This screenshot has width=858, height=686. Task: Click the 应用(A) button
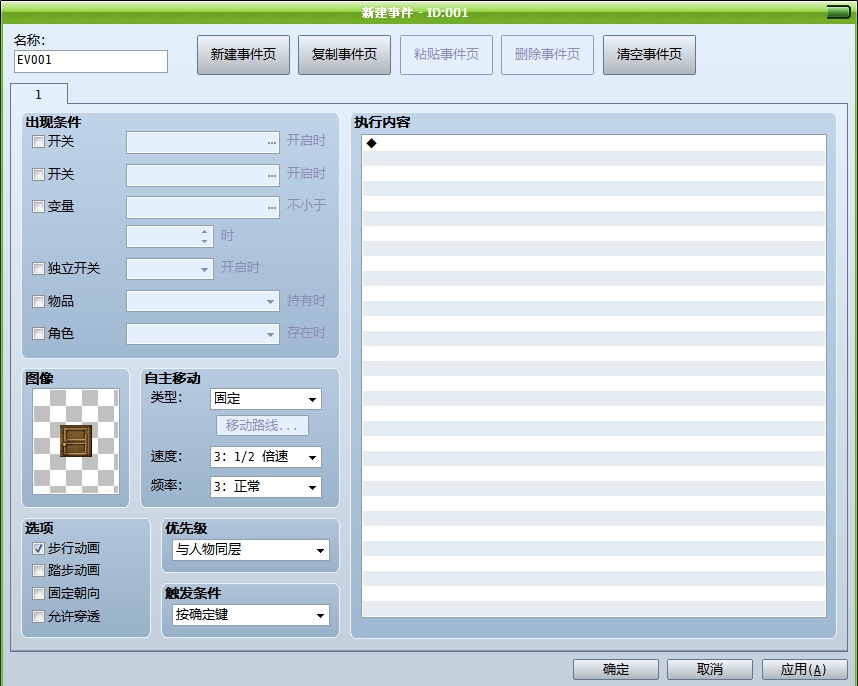click(x=804, y=670)
